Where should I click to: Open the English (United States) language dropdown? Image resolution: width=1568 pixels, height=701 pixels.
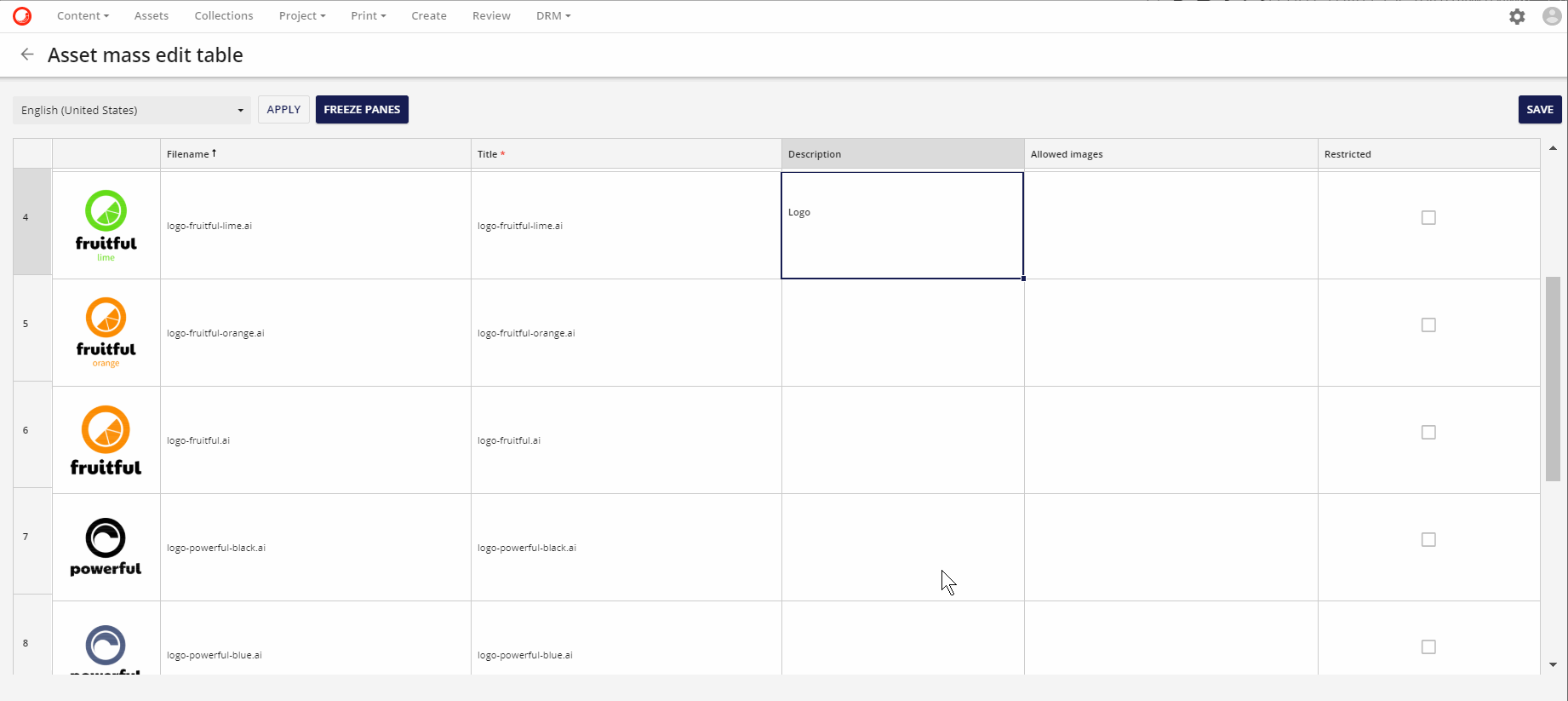(132, 110)
